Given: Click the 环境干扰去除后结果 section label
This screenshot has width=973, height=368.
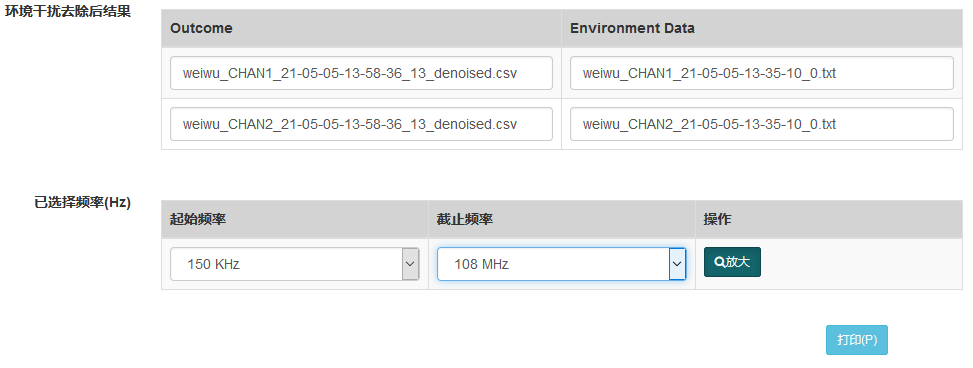Looking at the screenshot, I should tap(68, 12).
